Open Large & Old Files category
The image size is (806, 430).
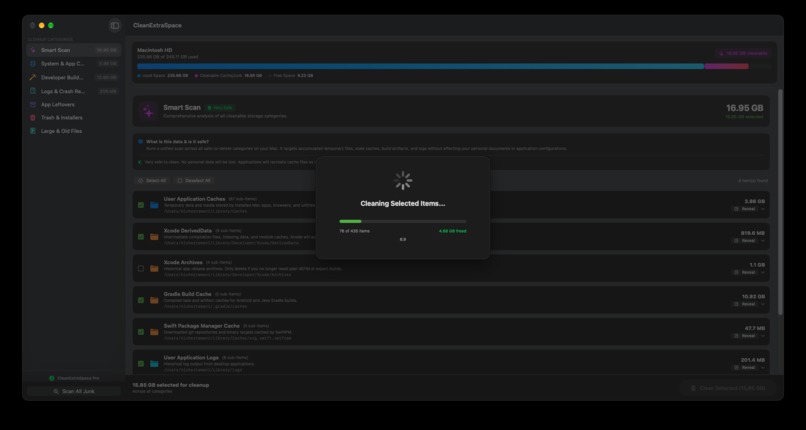click(x=74, y=131)
